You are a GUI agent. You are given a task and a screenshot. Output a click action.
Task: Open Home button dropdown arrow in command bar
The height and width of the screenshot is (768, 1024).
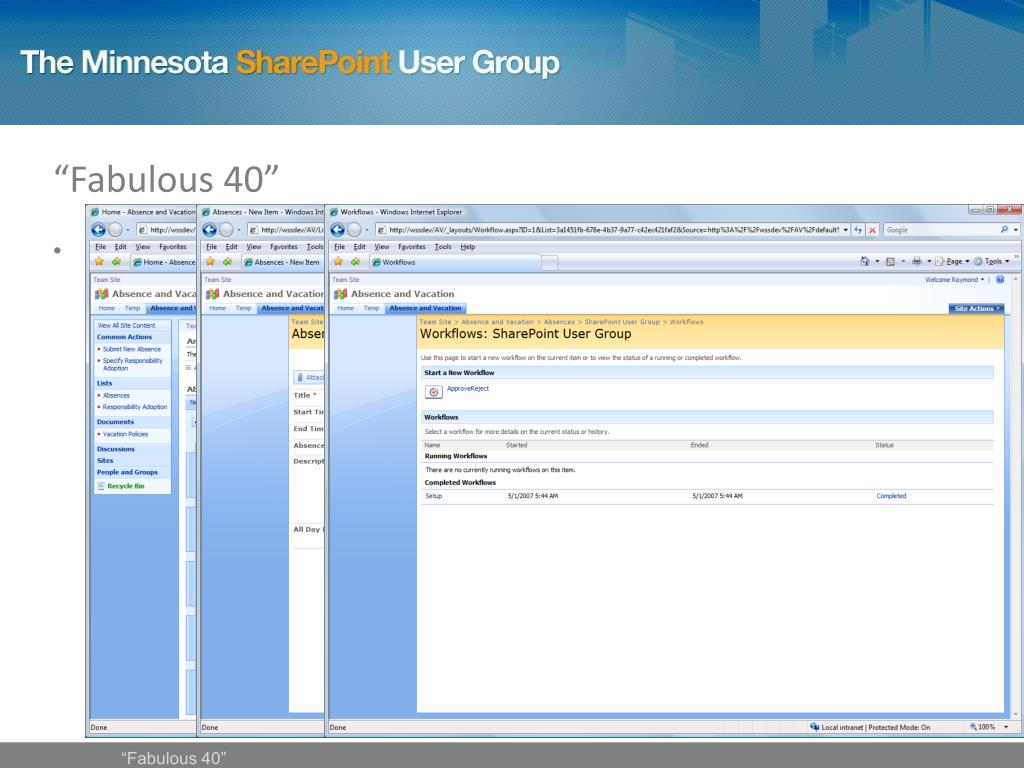(877, 261)
